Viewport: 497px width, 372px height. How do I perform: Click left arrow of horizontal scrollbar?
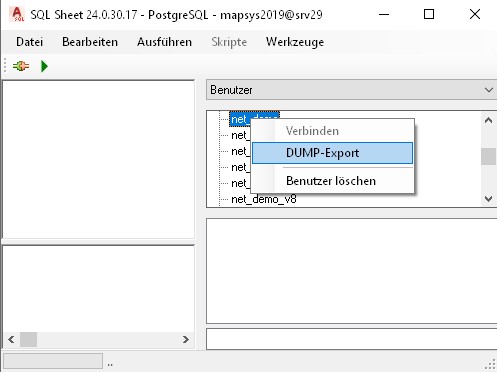[x=11, y=340]
